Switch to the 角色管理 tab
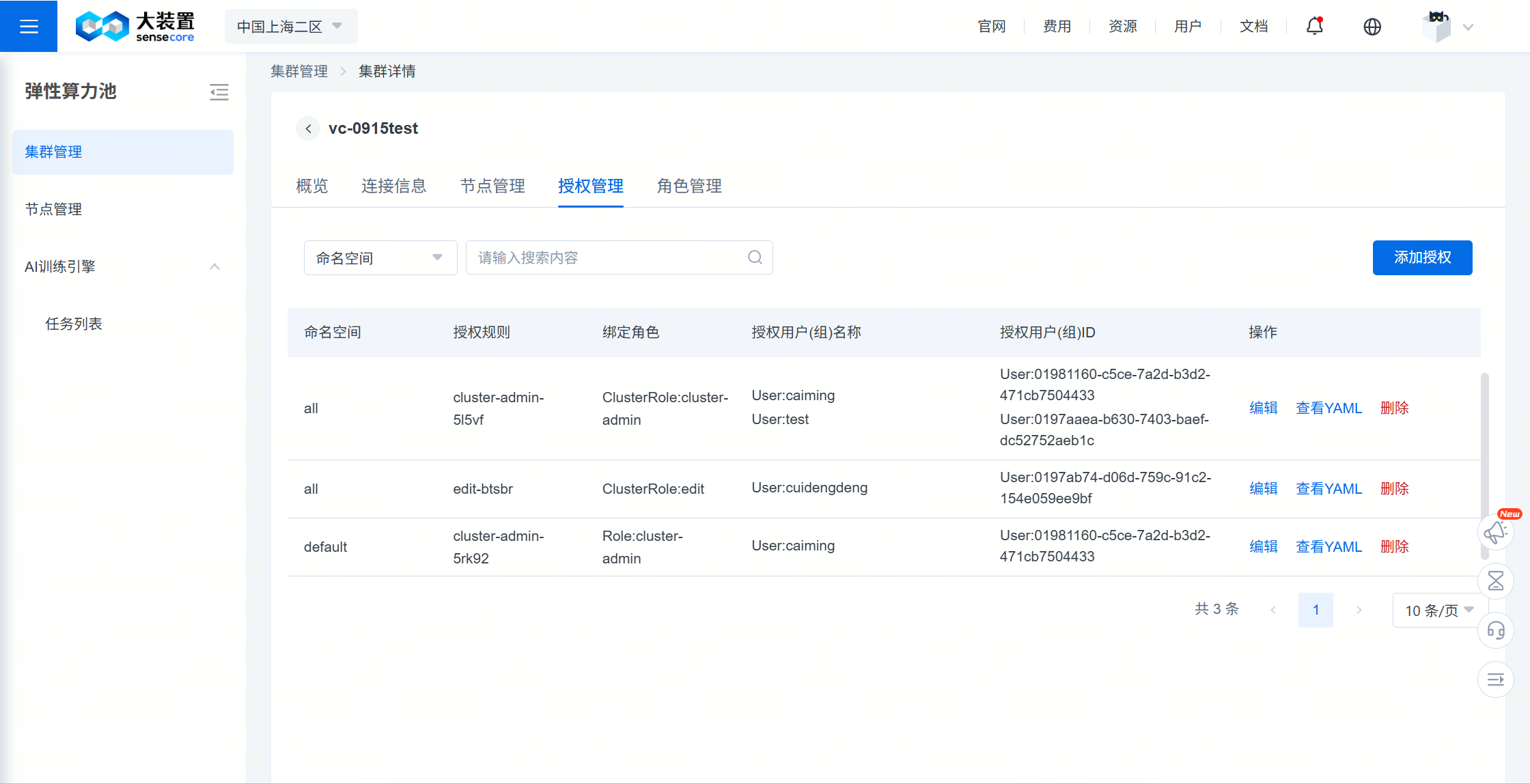Screen dimensions: 1530x784 pyautogui.click(x=688, y=186)
